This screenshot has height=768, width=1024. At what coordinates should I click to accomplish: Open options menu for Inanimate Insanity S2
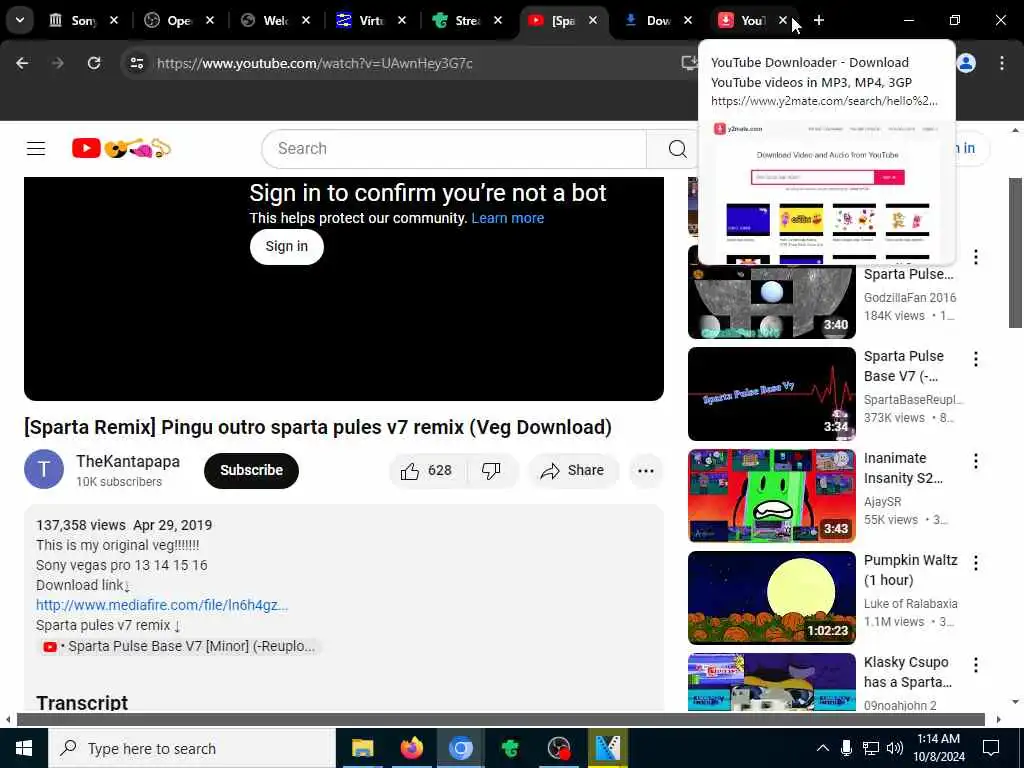pyautogui.click(x=976, y=461)
